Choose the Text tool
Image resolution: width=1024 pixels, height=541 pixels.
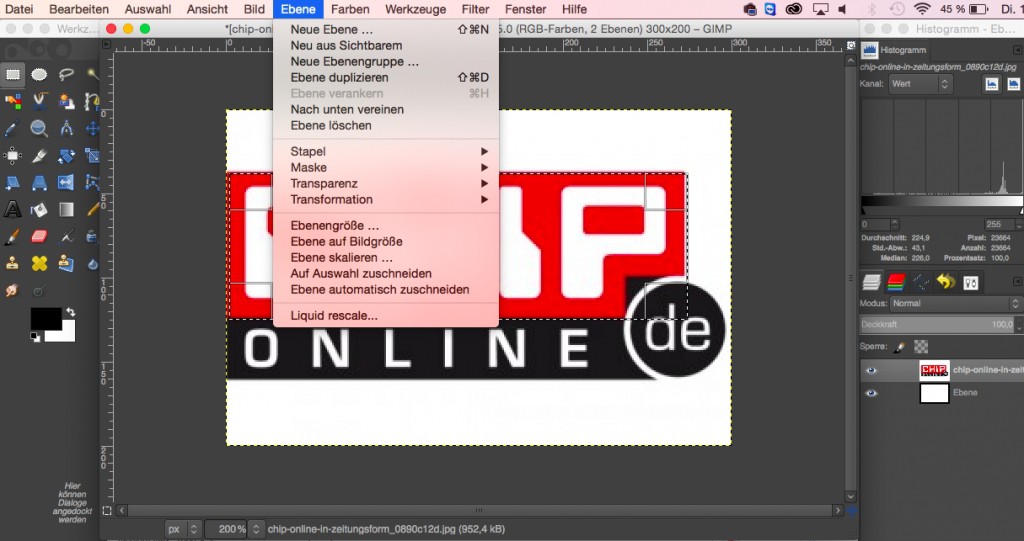(x=13, y=209)
